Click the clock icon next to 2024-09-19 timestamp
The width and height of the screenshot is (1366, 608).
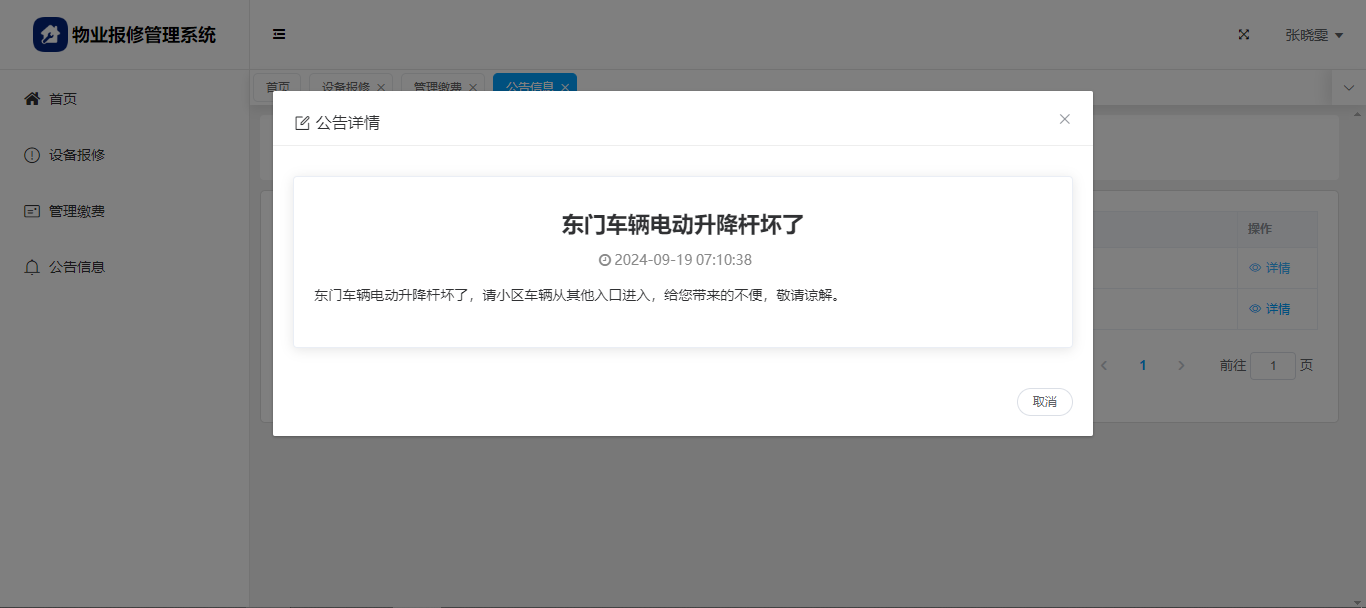[604, 260]
